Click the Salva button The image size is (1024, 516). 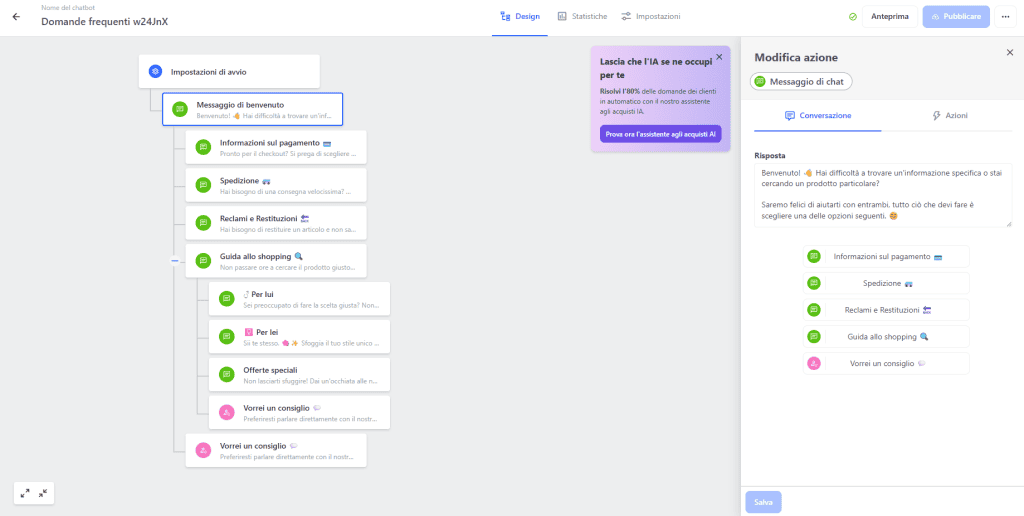(x=763, y=502)
